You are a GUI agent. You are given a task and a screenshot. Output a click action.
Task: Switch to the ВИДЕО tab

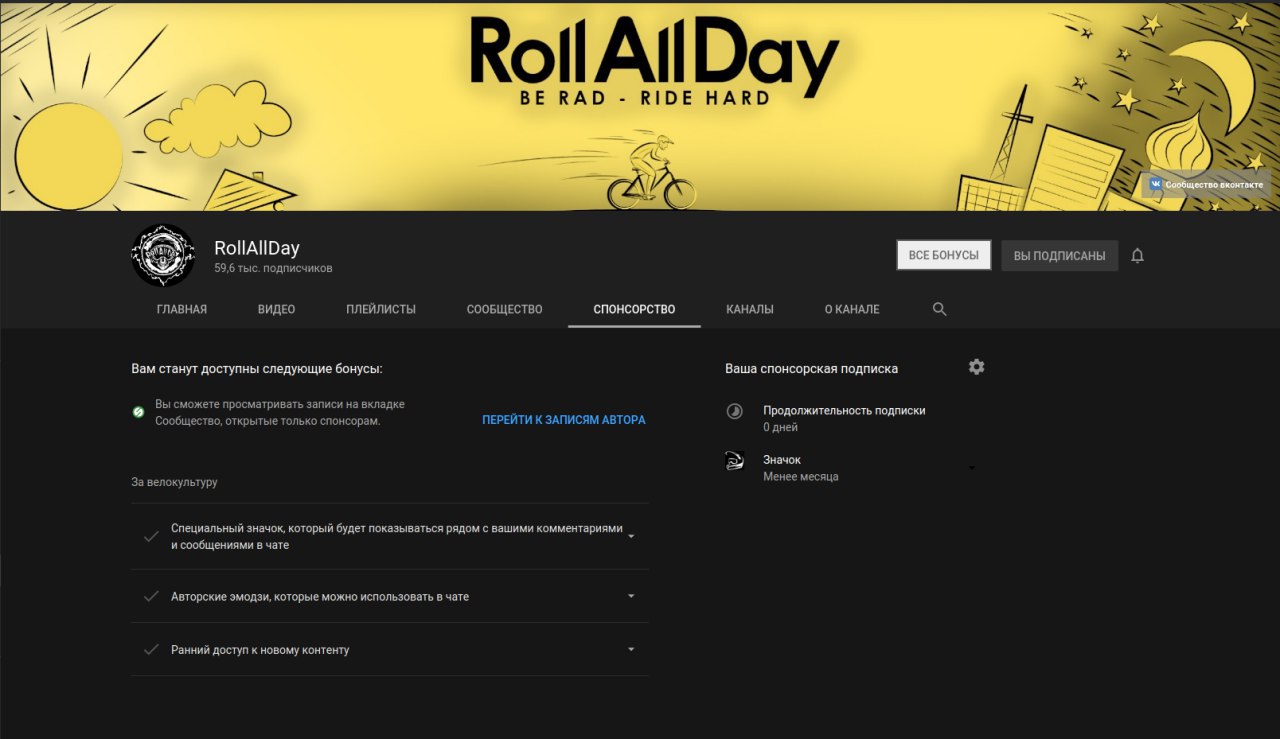277,309
